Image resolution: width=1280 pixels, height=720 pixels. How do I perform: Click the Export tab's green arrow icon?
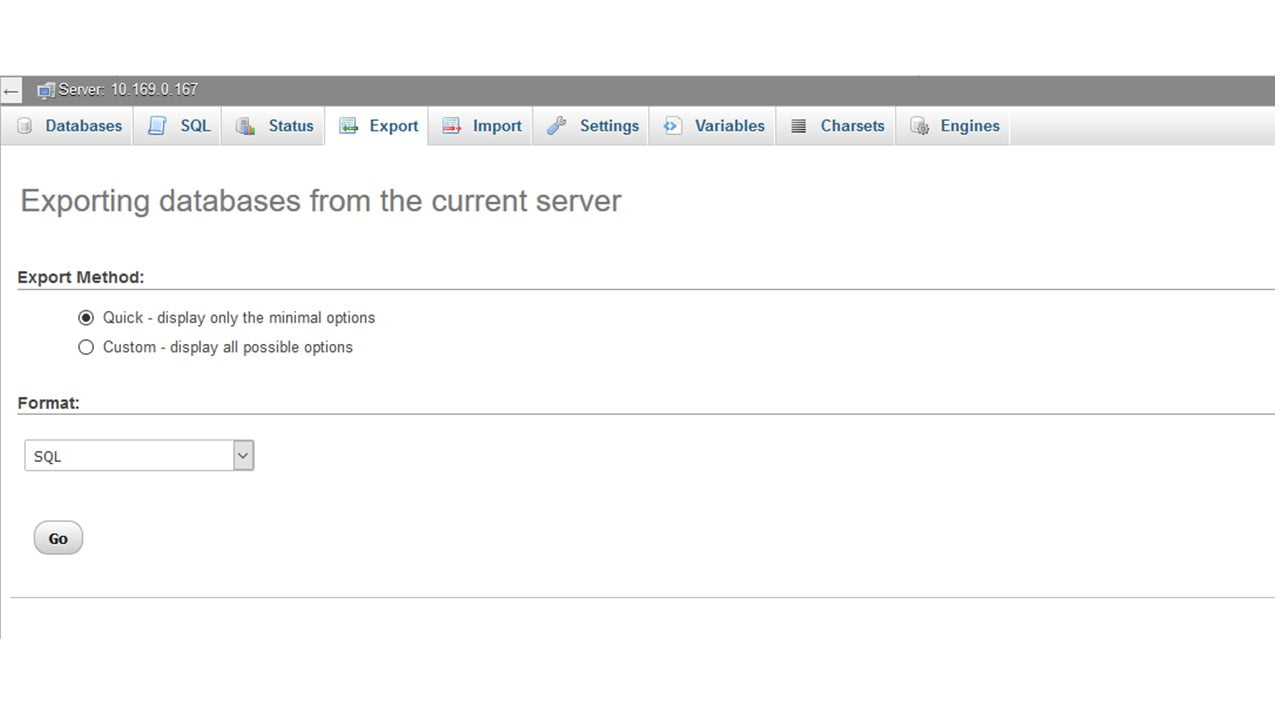click(348, 126)
